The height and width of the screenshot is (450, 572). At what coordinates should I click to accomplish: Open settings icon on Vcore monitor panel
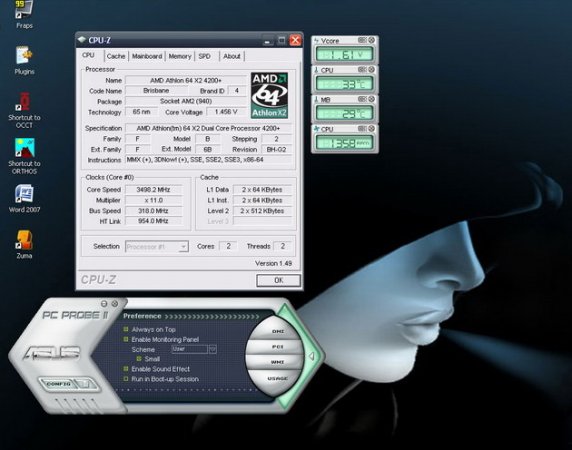click(x=362, y=40)
